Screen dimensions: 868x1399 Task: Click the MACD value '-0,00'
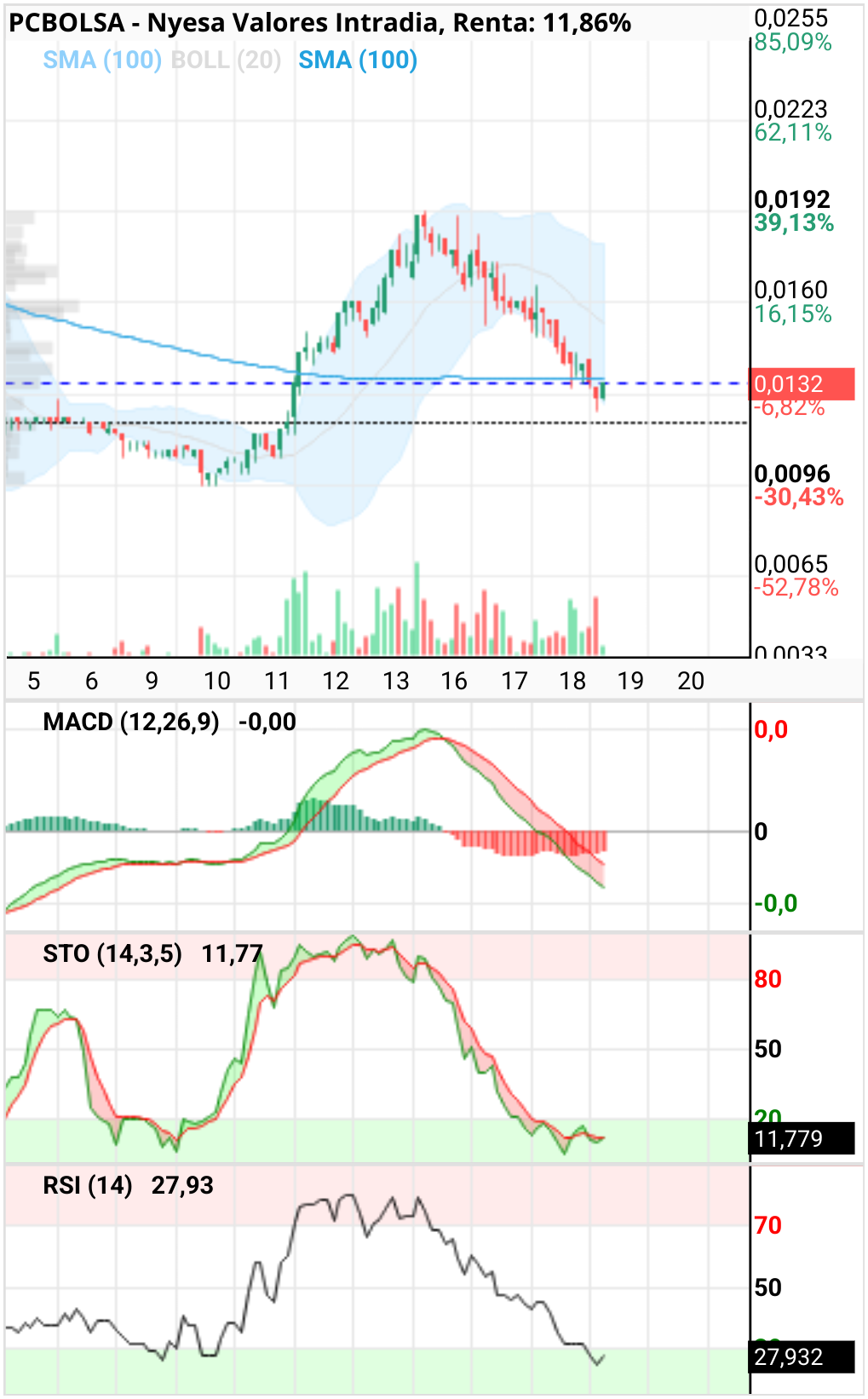267,723
